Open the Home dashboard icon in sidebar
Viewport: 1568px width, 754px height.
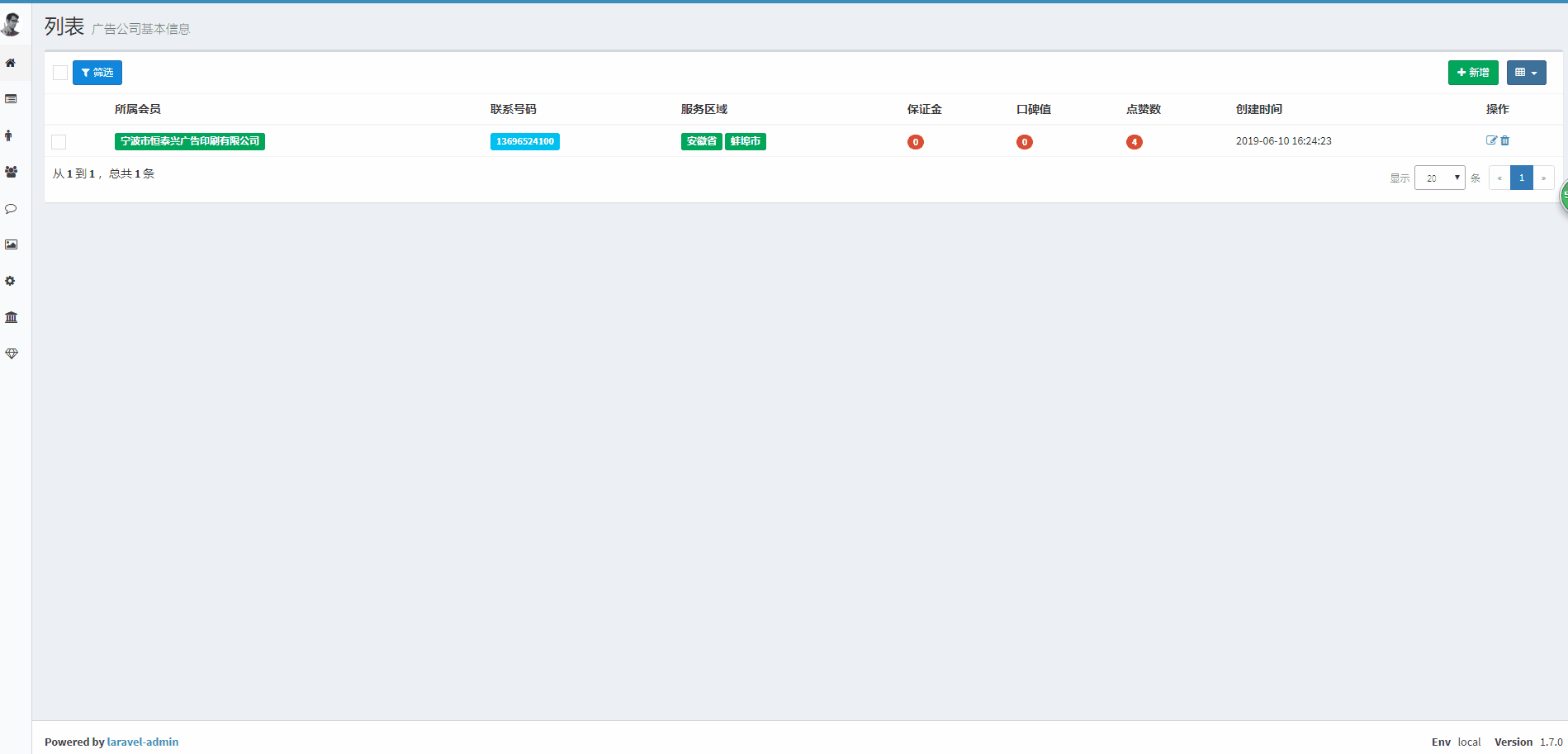(x=11, y=63)
